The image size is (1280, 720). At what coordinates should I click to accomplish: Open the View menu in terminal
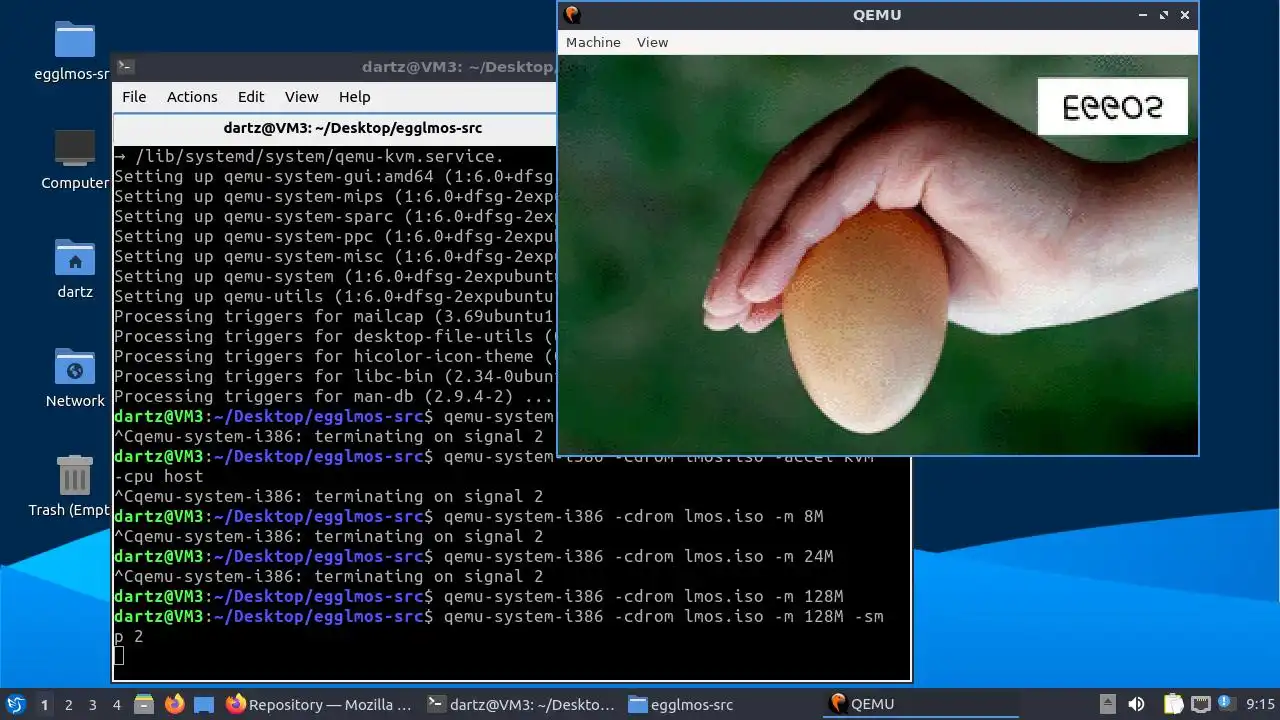(x=301, y=97)
